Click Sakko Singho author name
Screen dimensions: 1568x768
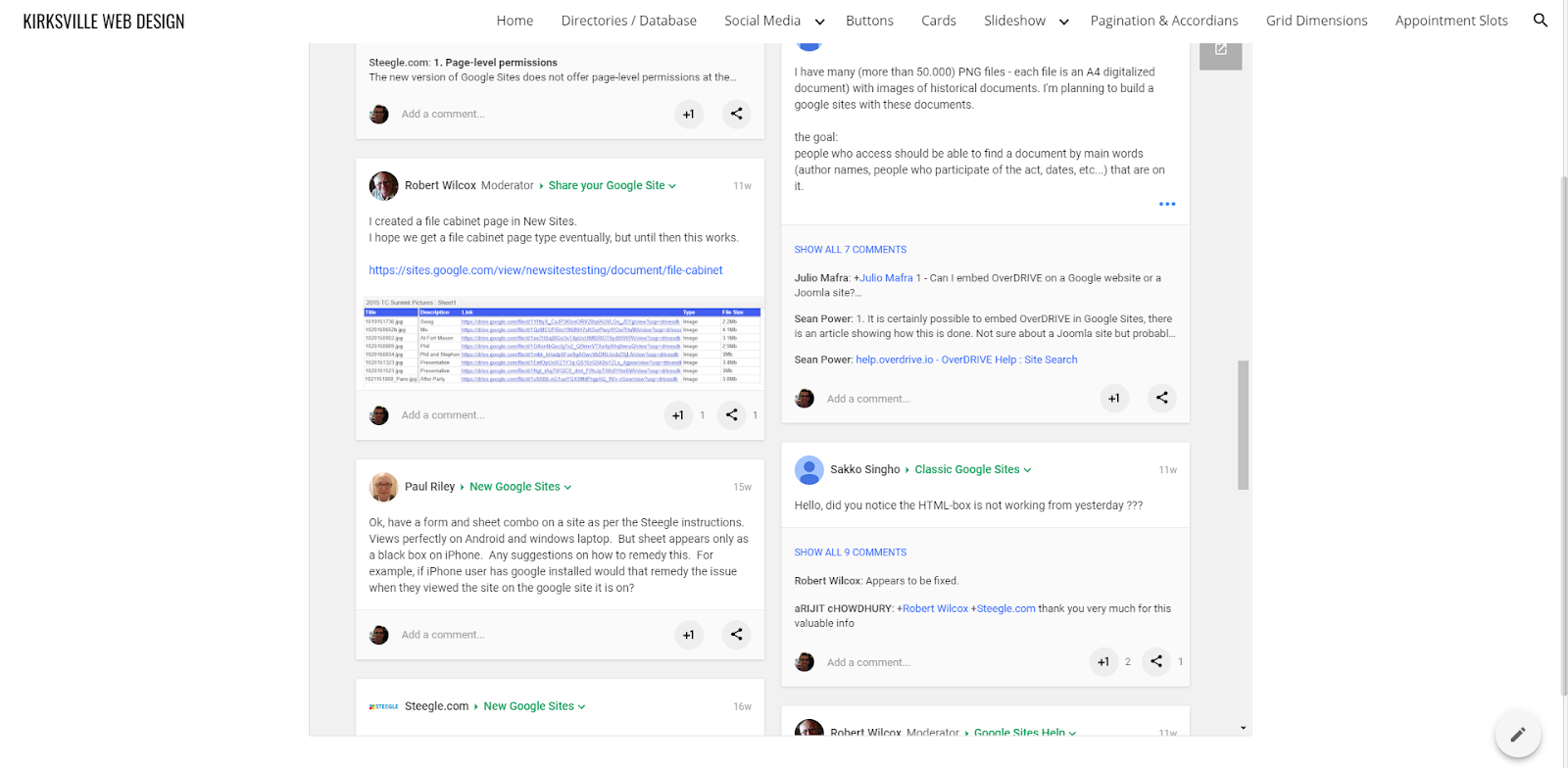coord(864,469)
